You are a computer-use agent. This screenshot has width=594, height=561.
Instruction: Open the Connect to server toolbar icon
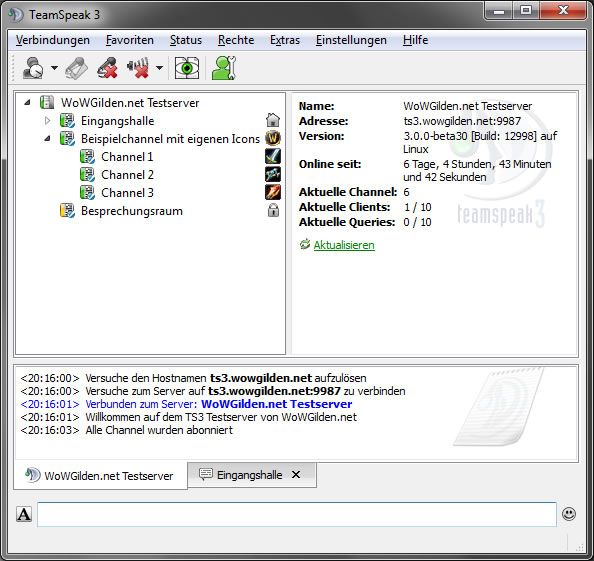coord(33,68)
